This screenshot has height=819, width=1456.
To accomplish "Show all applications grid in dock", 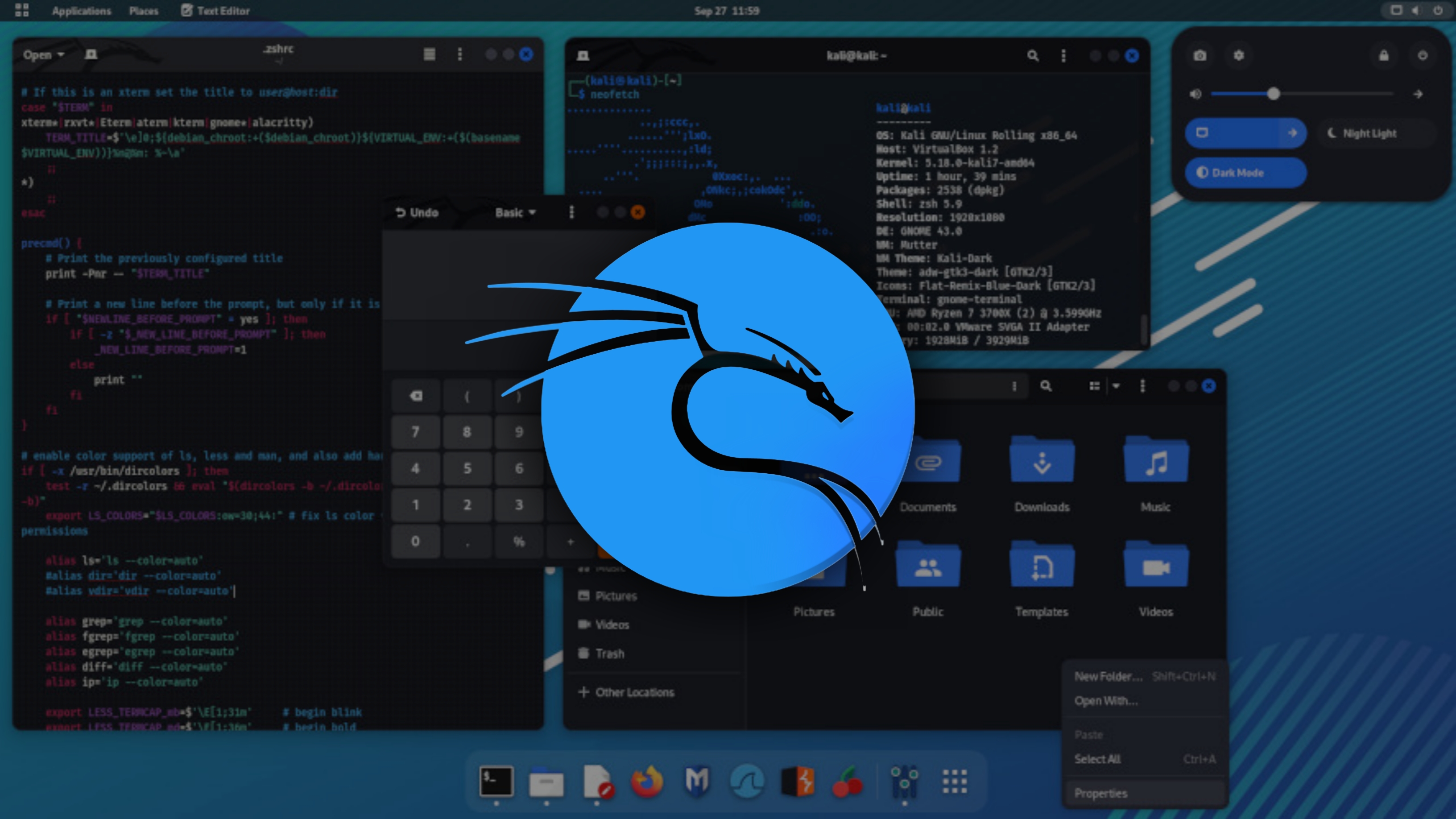I will [955, 782].
